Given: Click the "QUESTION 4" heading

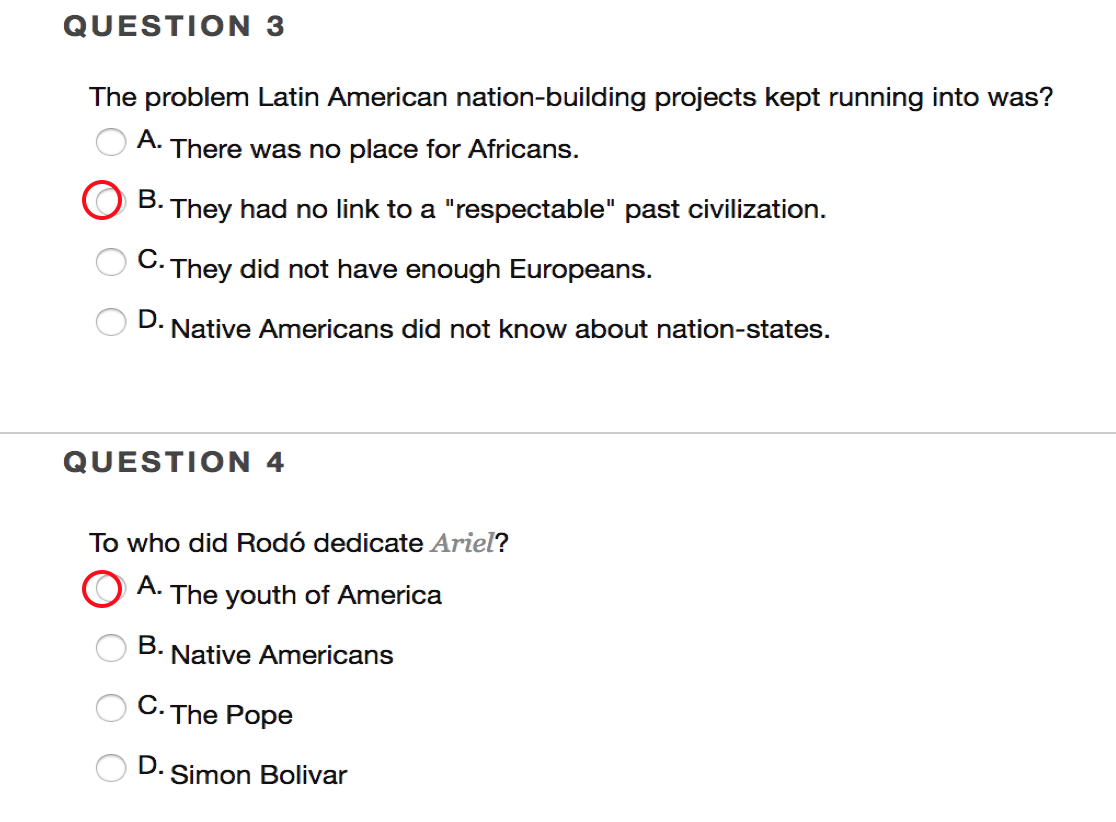Looking at the screenshot, I should (x=174, y=462).
